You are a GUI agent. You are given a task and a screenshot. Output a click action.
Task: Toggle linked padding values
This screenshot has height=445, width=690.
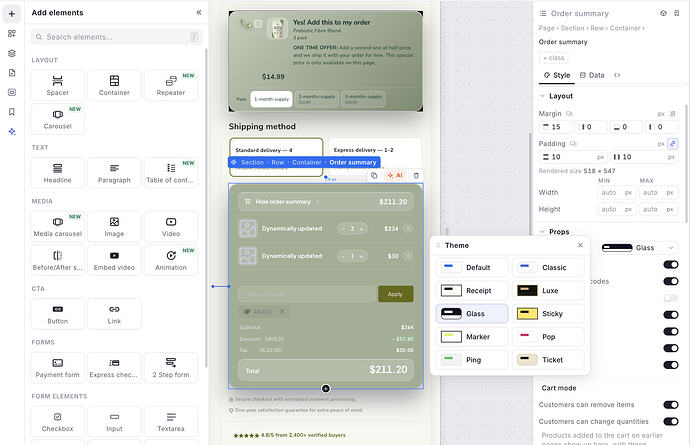pos(672,143)
